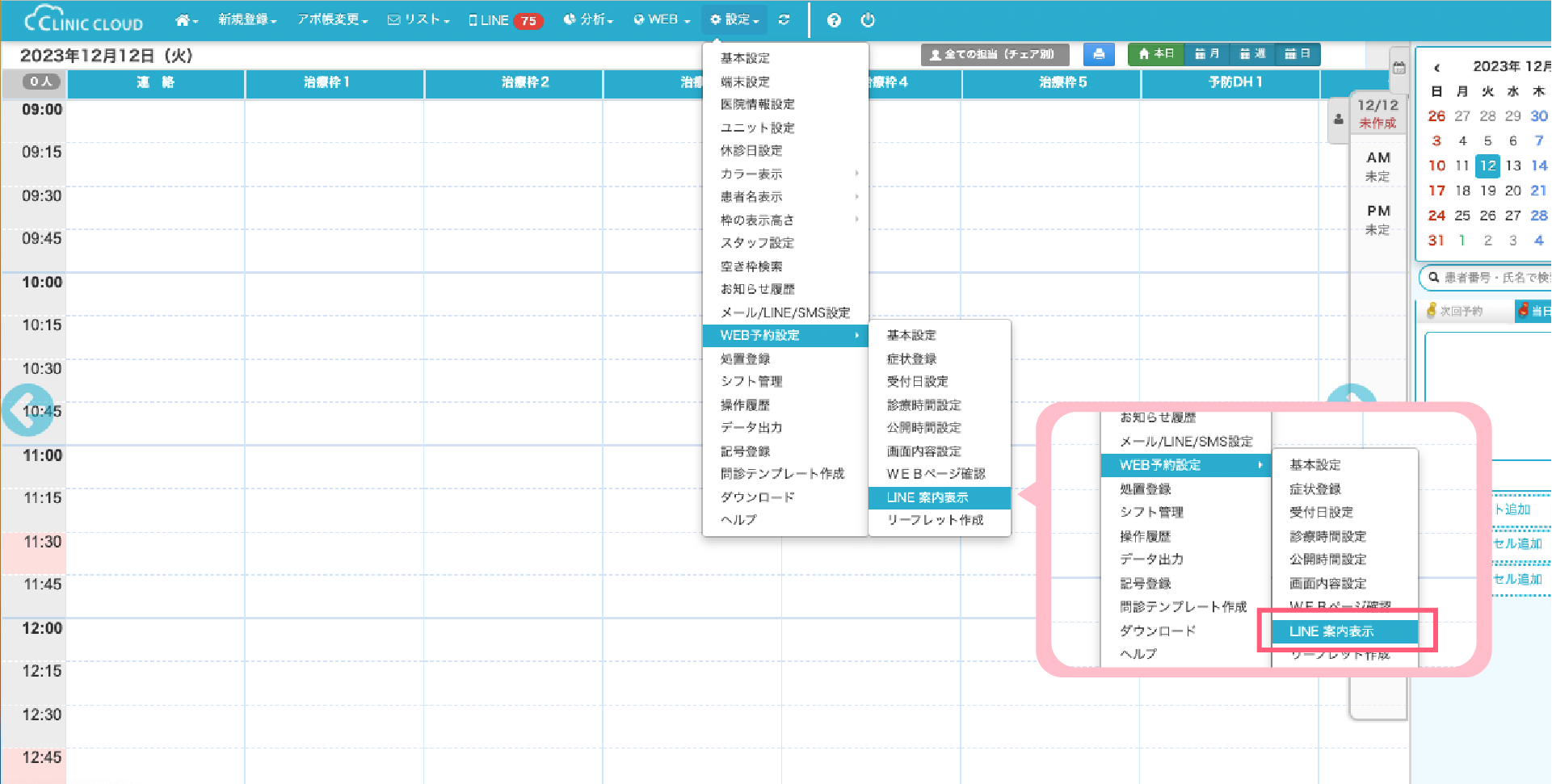The image size is (1552, 784).
Task: Switch to 月 month view
Action: pos(1206,54)
